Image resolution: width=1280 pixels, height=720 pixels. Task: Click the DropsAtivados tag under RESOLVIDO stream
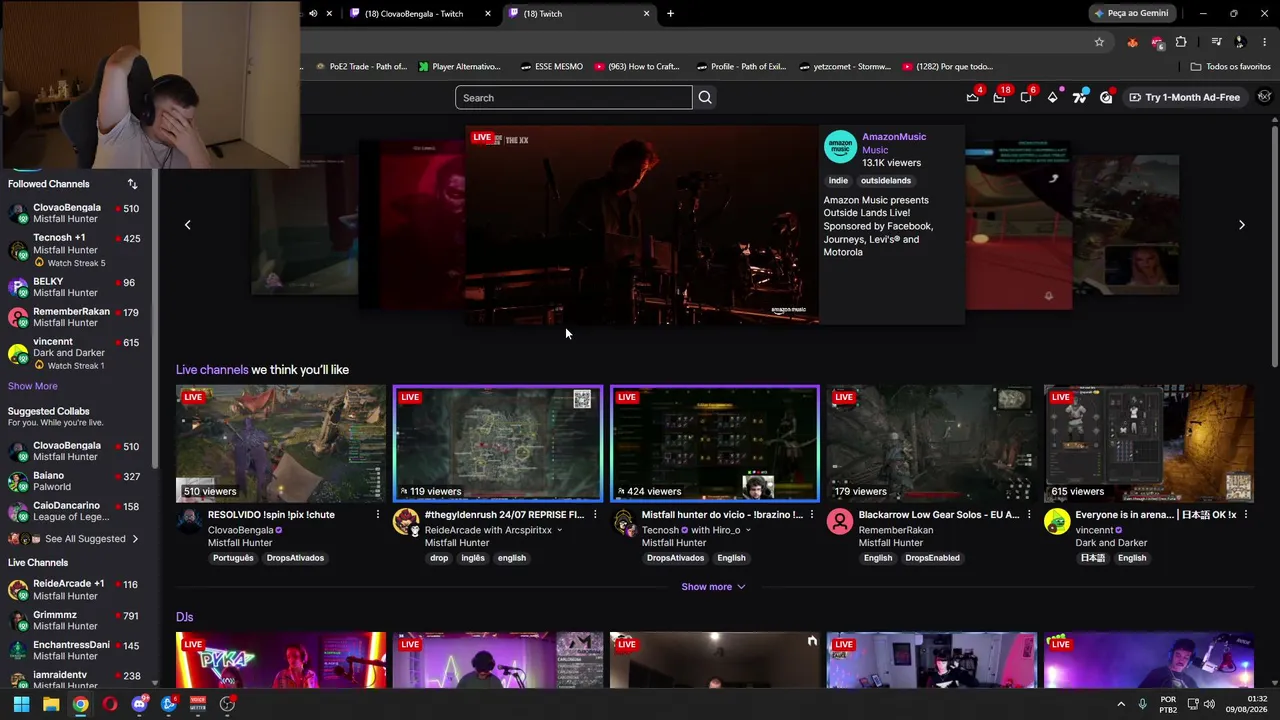tap(295, 558)
